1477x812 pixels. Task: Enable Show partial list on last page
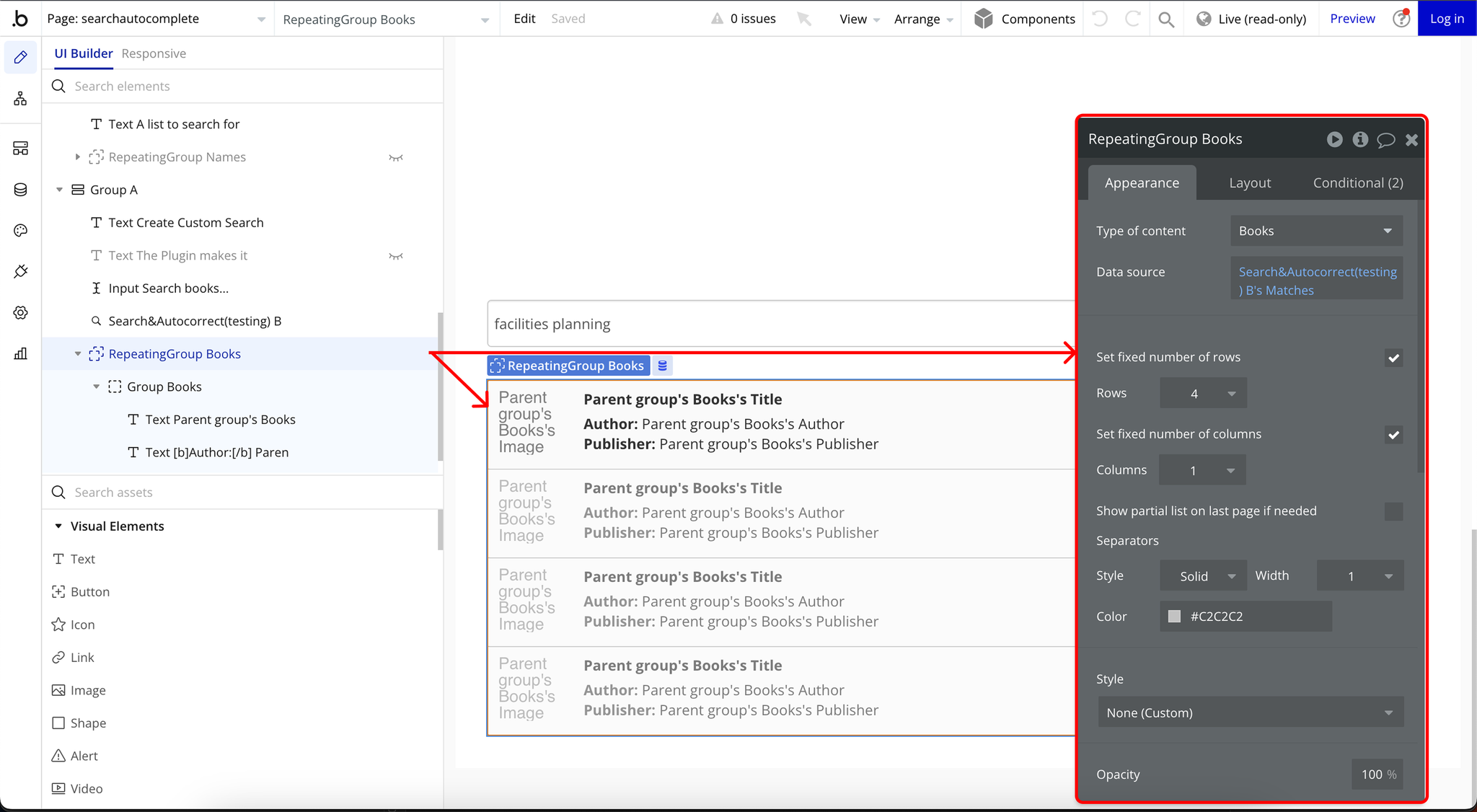click(x=1393, y=512)
